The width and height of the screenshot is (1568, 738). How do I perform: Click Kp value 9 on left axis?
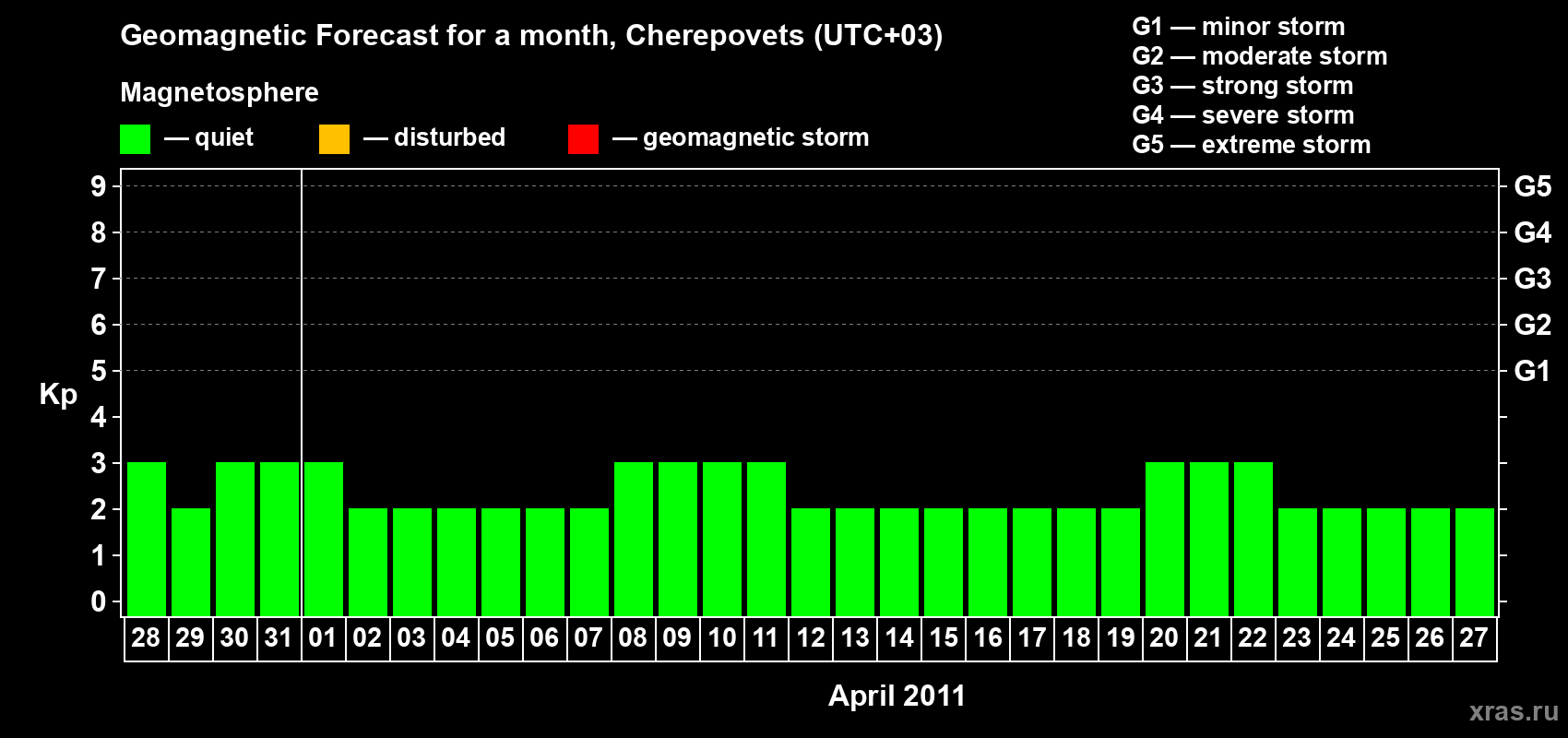(x=99, y=186)
